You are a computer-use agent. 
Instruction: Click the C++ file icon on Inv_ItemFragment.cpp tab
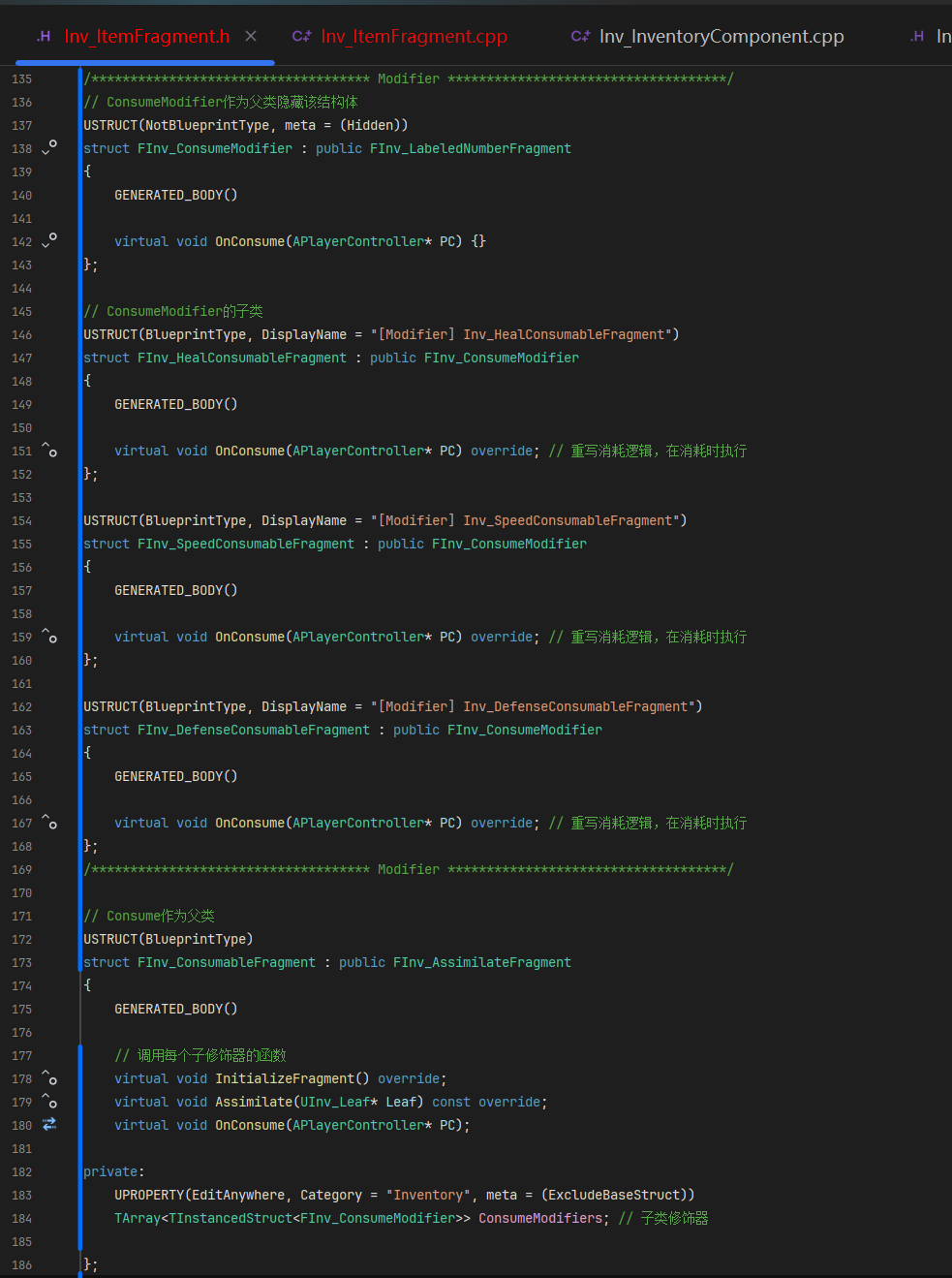coord(301,36)
